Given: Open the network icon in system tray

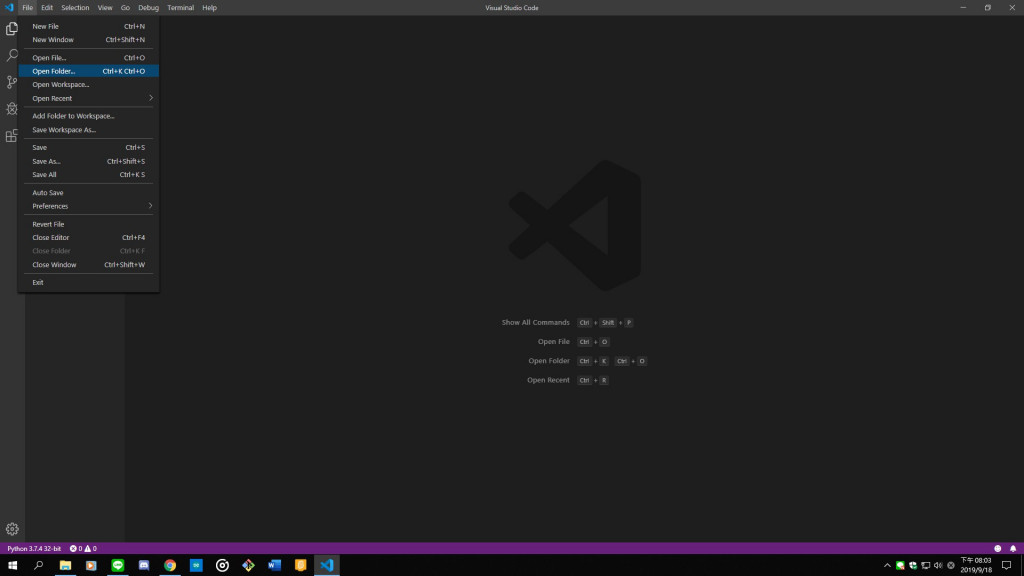Looking at the screenshot, I should 925,566.
